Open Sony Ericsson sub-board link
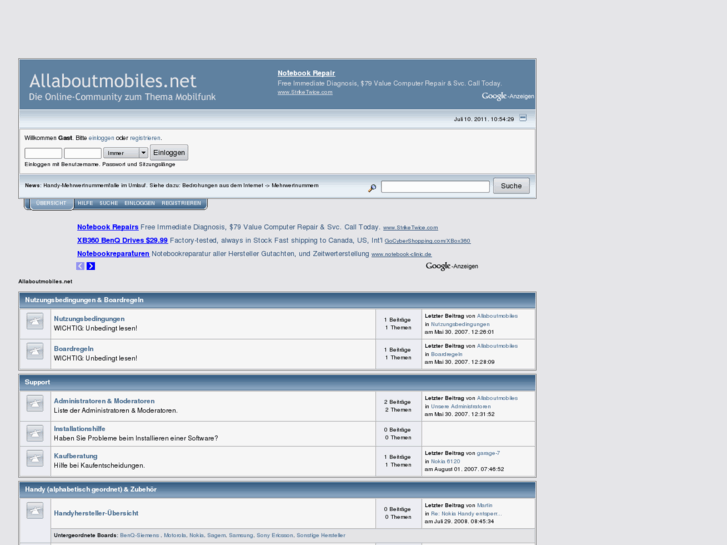Viewport: 727px width, 545px height. pos(275,535)
